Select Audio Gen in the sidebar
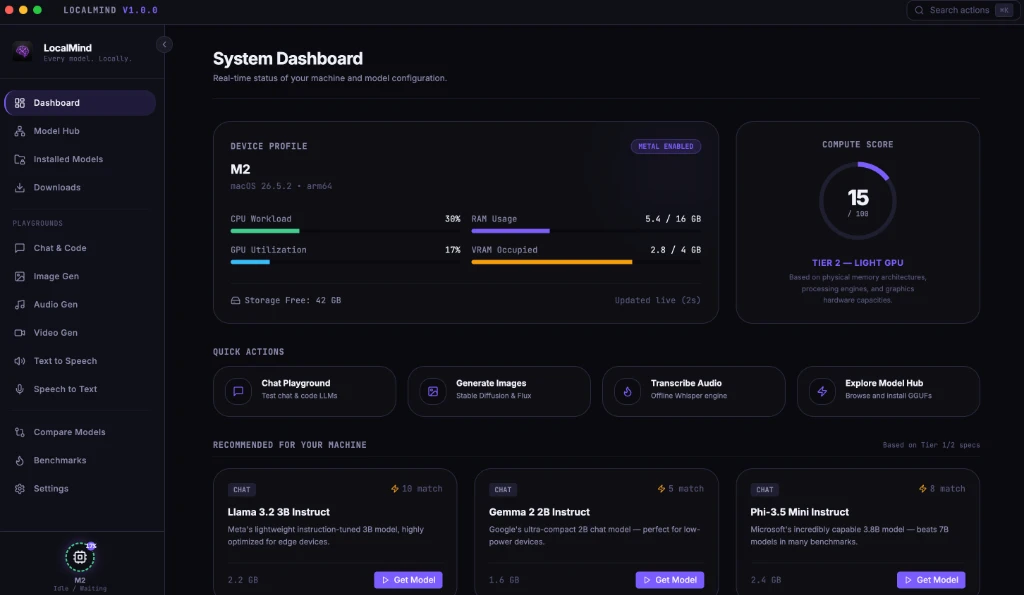This screenshot has width=1024, height=595. tap(80, 304)
